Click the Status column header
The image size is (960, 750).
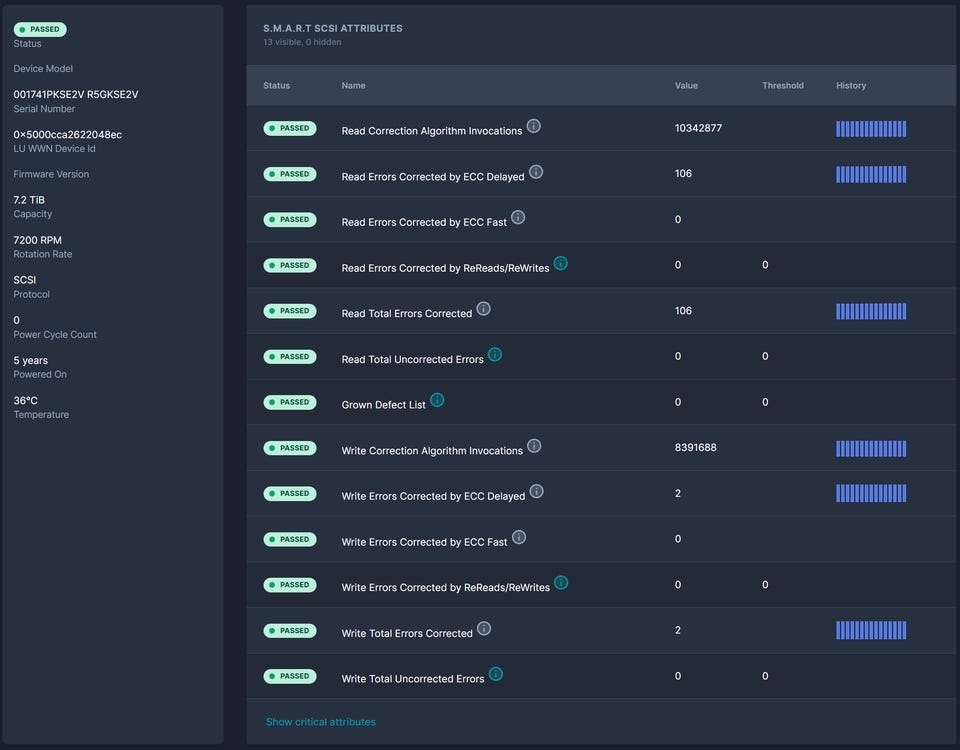pos(276,86)
